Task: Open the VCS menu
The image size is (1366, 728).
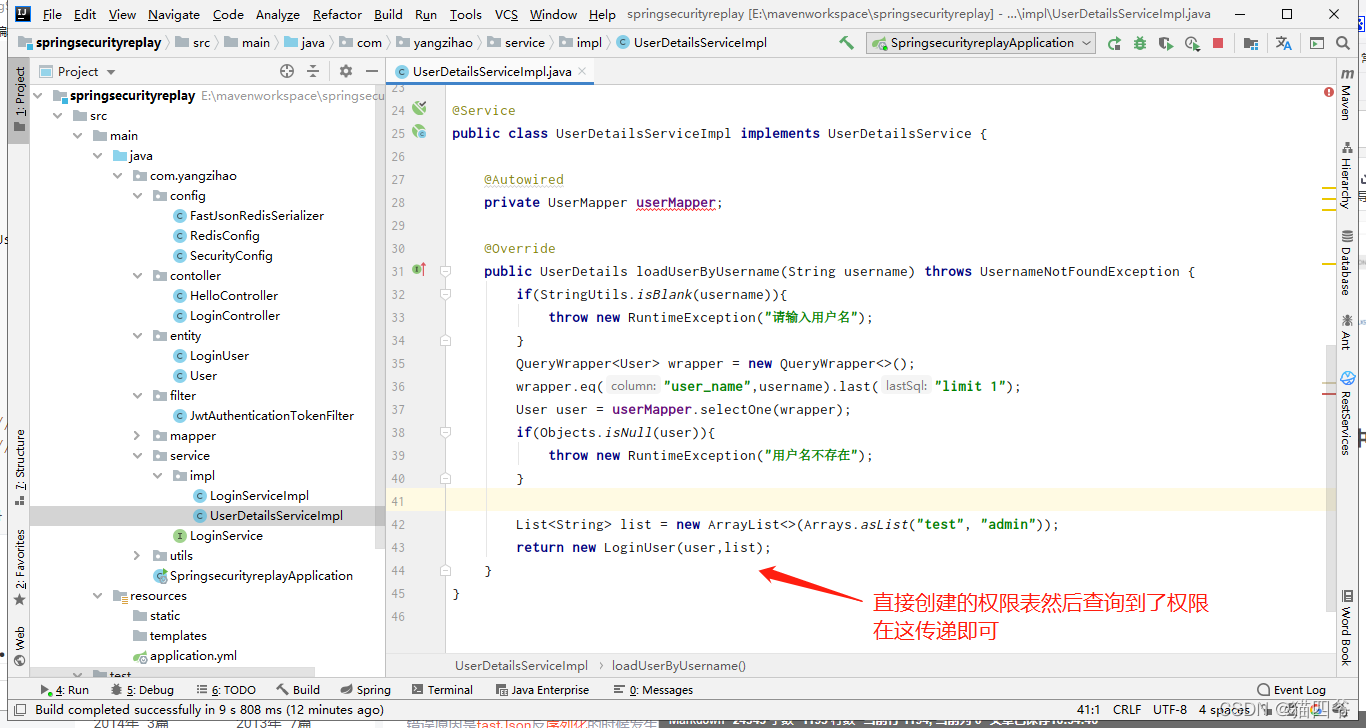Action: [506, 14]
